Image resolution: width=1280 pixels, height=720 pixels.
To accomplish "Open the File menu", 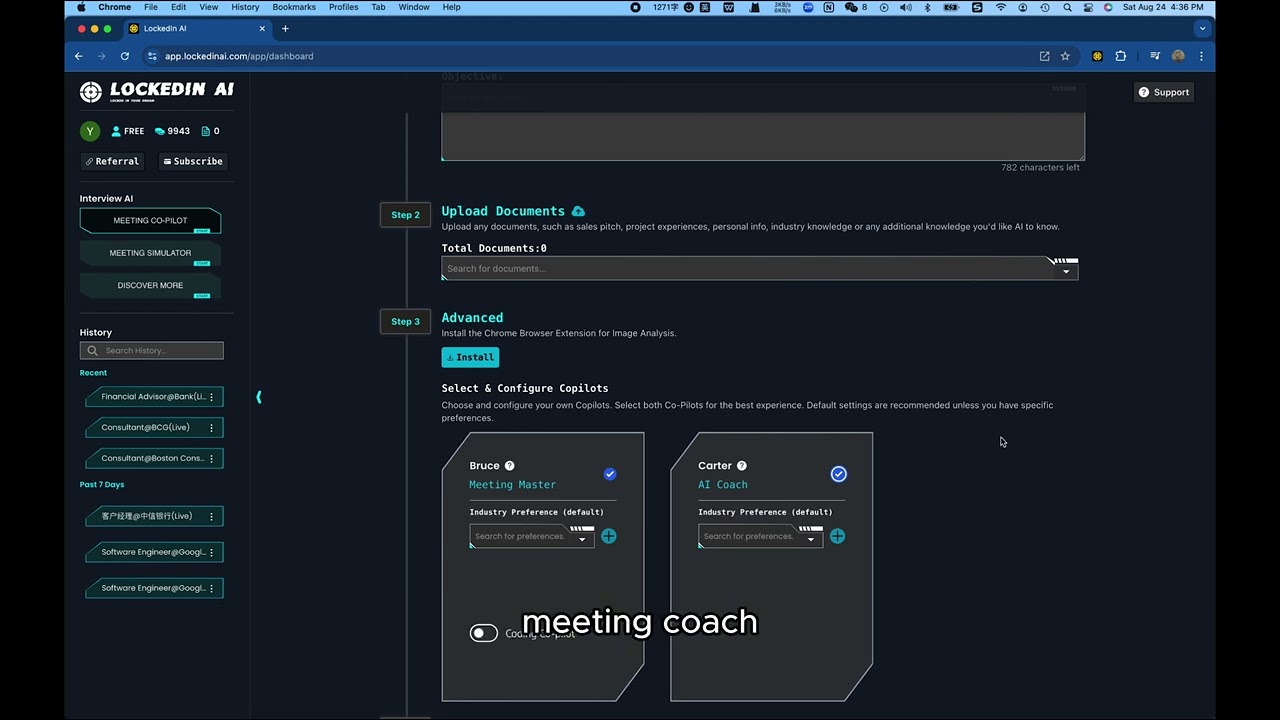I will [x=150, y=7].
